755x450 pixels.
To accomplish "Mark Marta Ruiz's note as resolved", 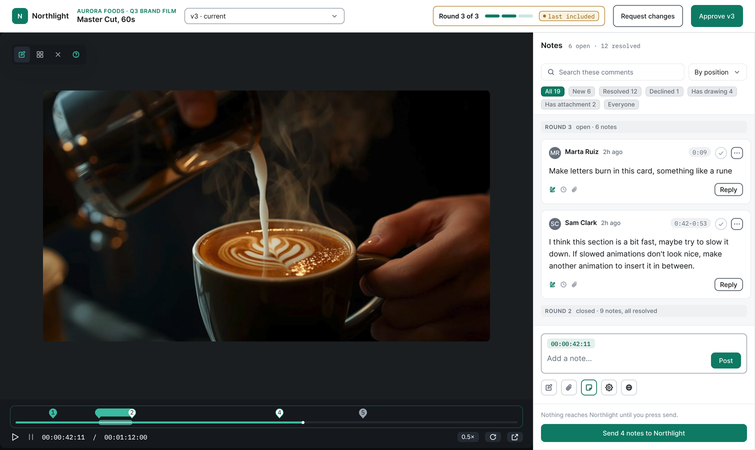I will click(x=720, y=153).
